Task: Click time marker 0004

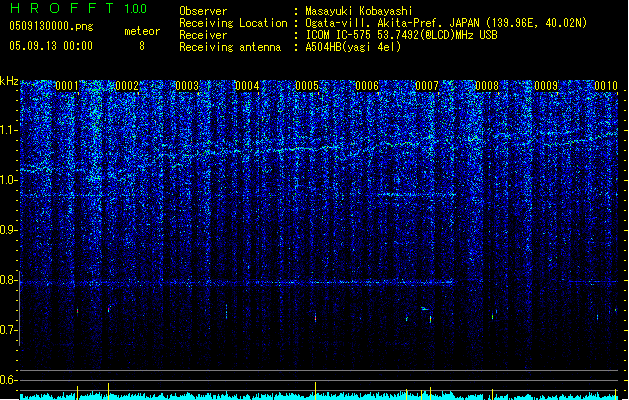Action: tap(247, 85)
